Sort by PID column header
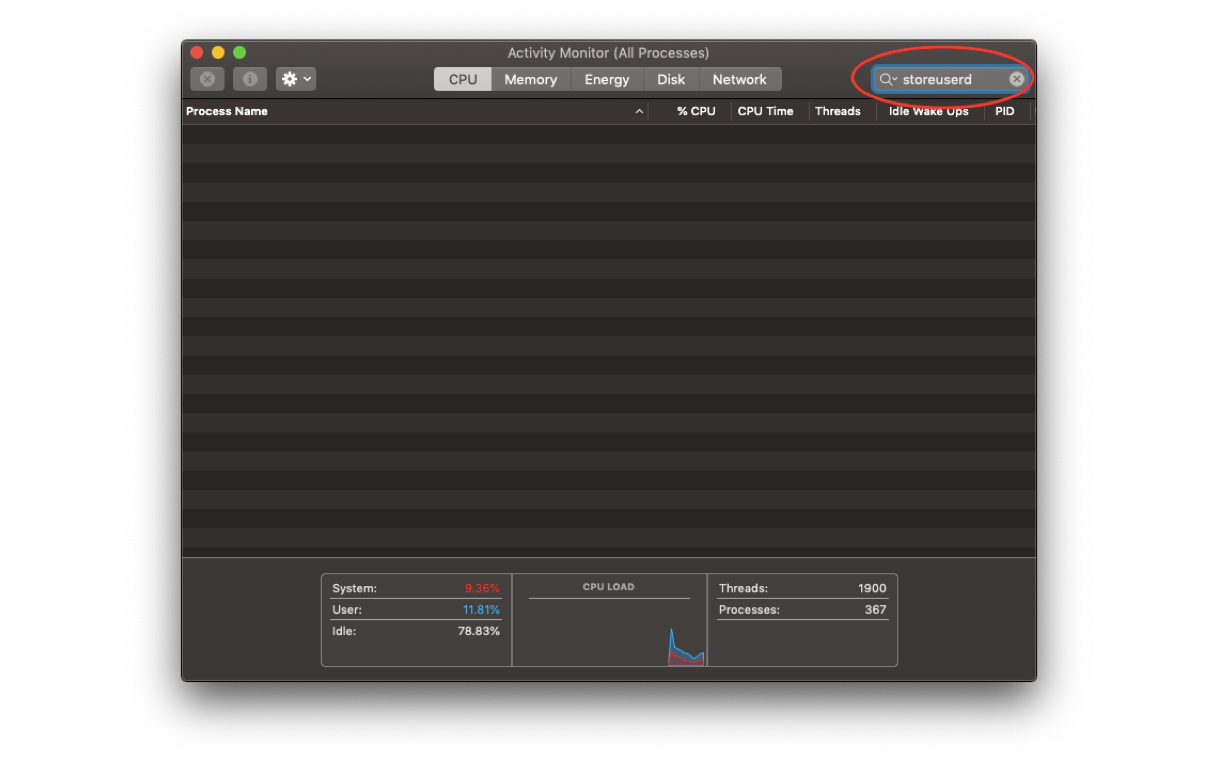The height and width of the screenshot is (760, 1216). tap(1005, 111)
